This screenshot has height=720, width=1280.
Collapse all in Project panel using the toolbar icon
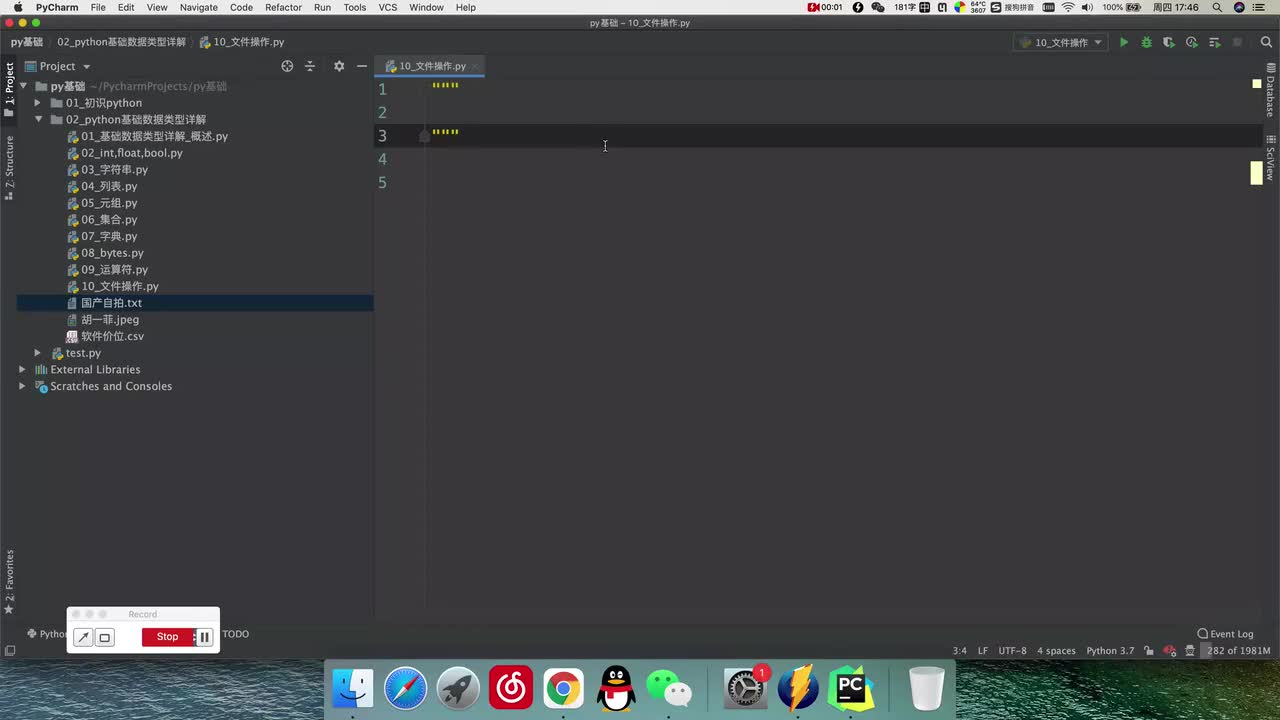click(310, 66)
